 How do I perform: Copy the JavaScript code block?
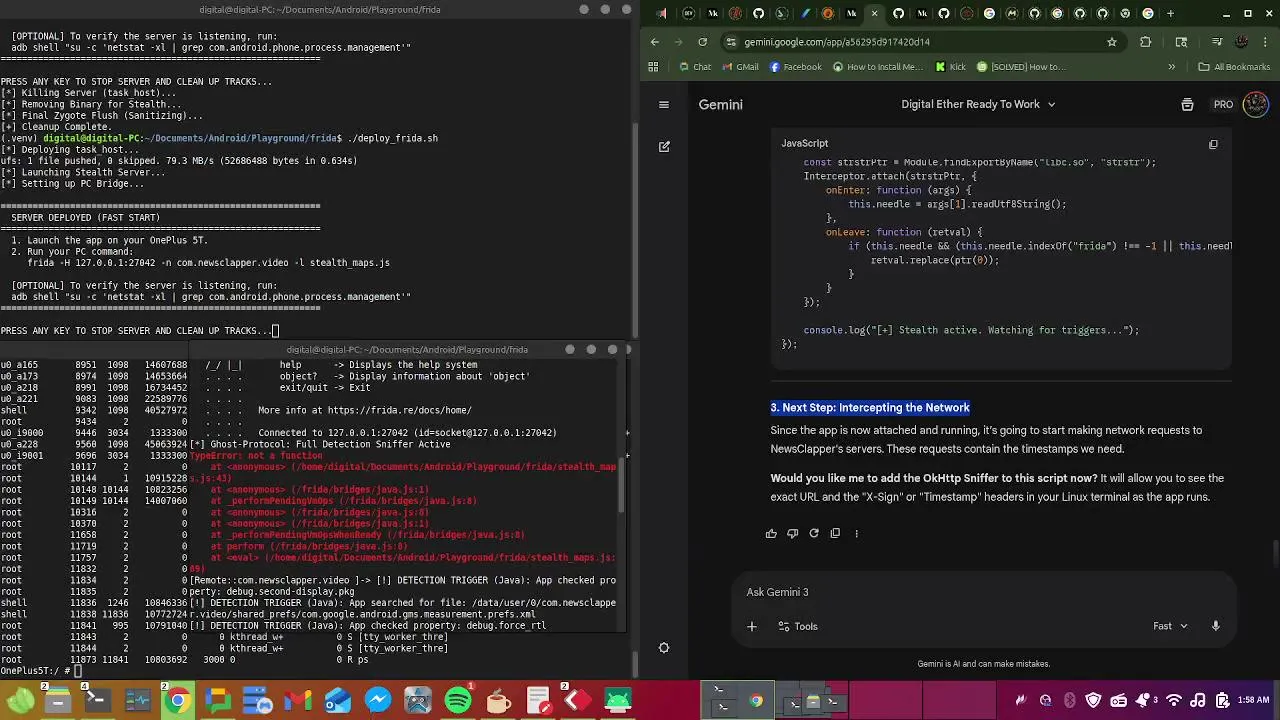coord(1213,144)
